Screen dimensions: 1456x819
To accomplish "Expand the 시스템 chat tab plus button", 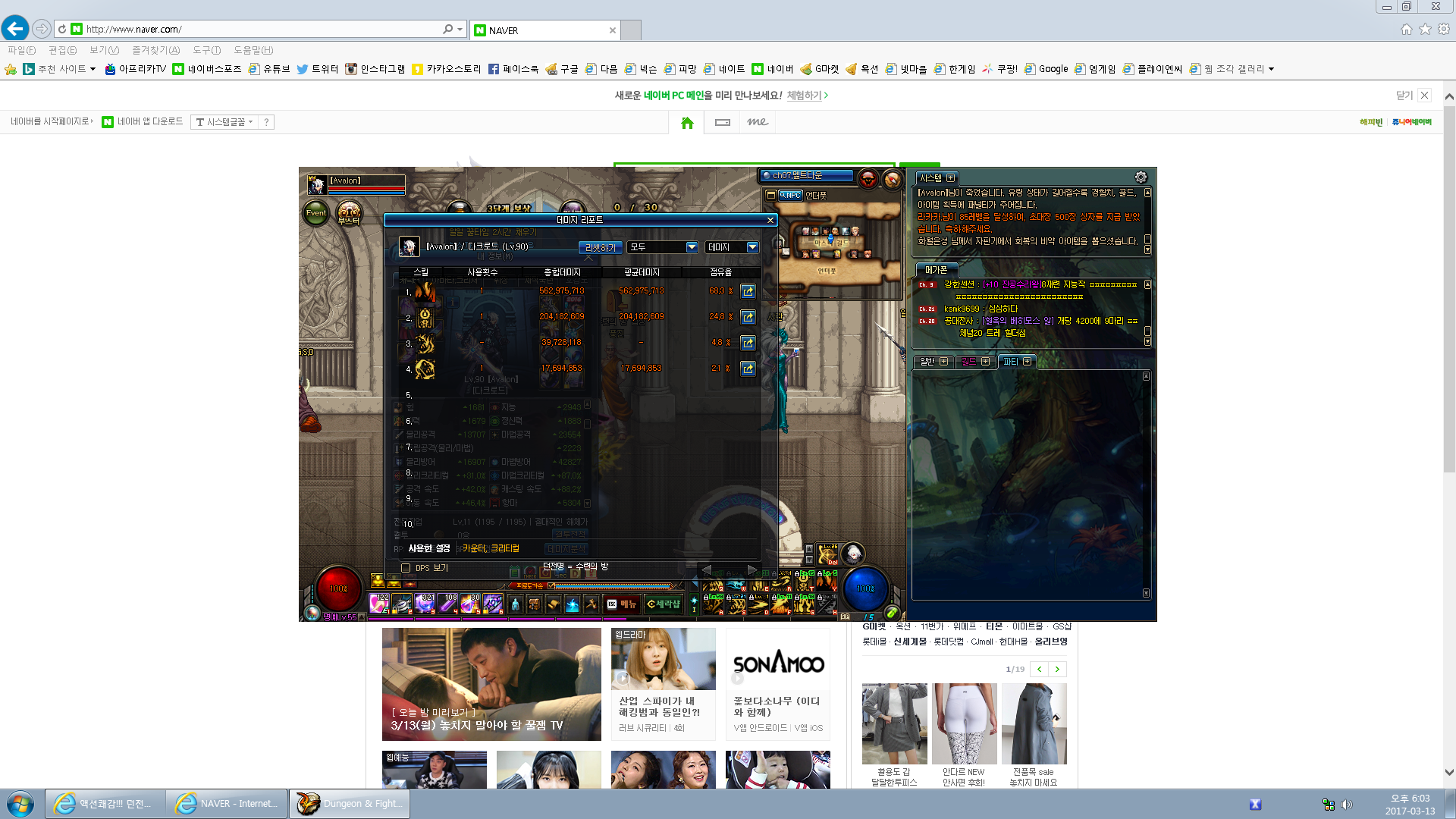I will 951,177.
